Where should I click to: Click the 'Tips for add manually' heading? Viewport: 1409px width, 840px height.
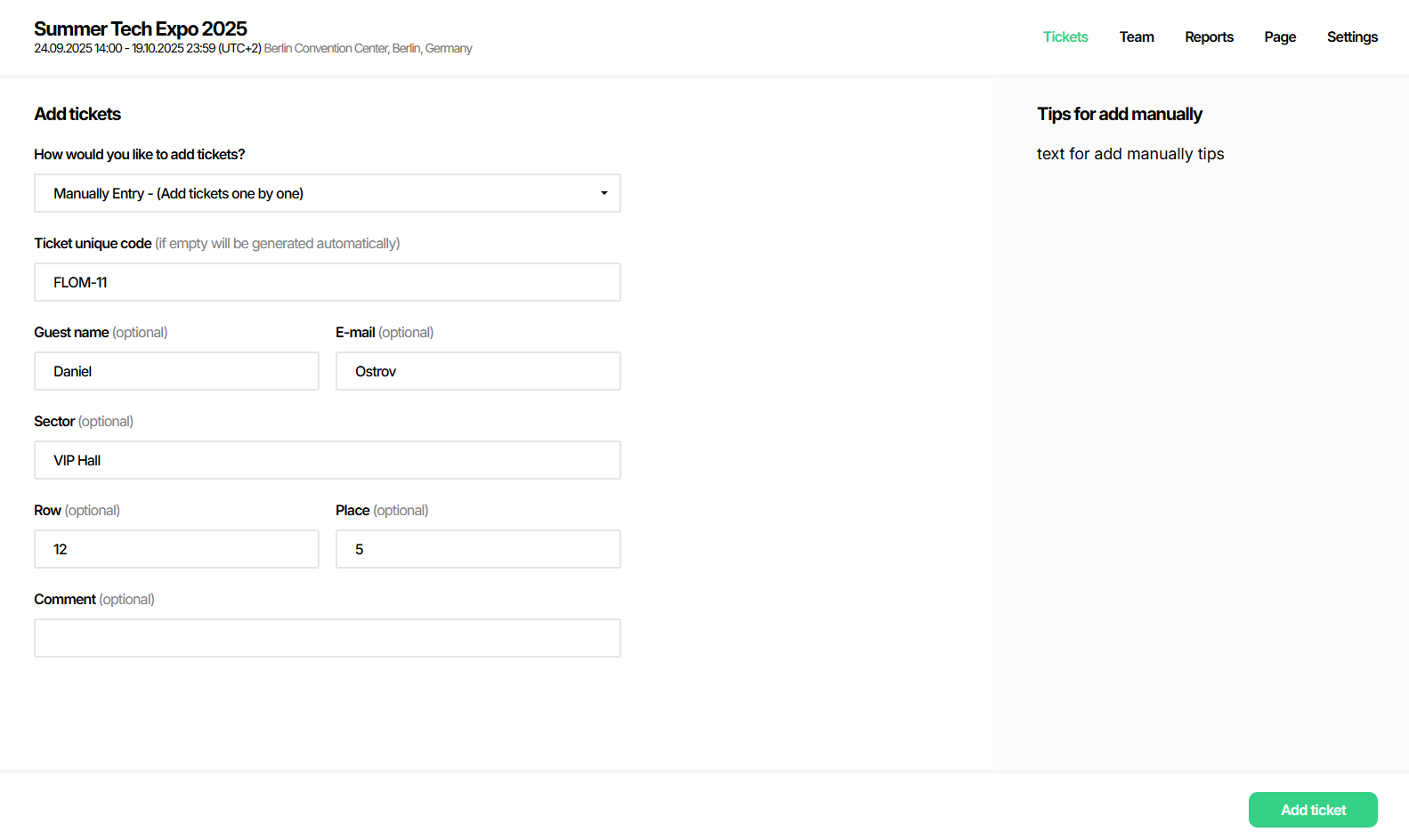1119,114
